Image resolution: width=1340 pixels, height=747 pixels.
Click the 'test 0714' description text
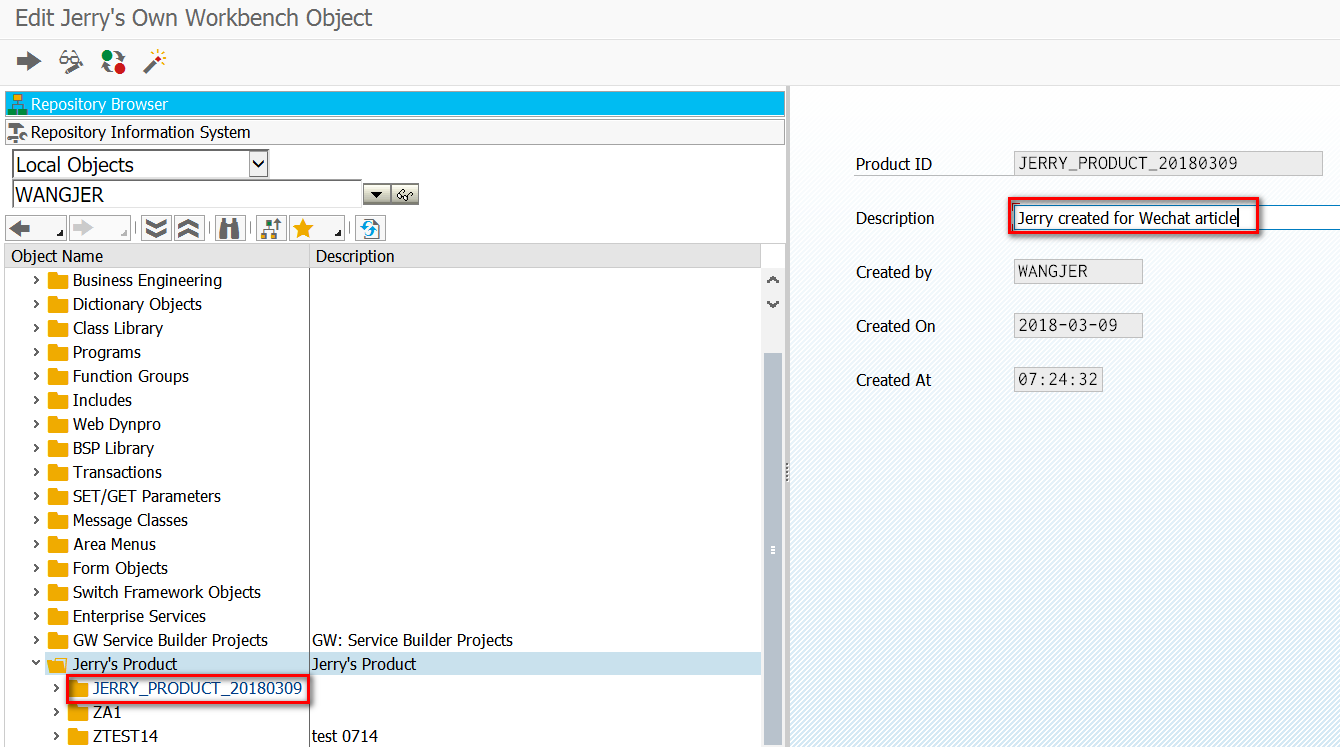(345, 737)
